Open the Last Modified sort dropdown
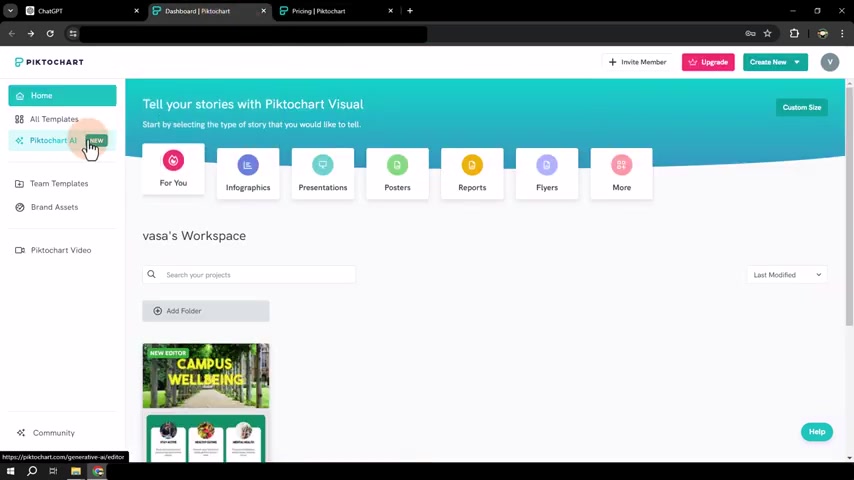Image resolution: width=854 pixels, height=480 pixels. pyautogui.click(x=787, y=275)
